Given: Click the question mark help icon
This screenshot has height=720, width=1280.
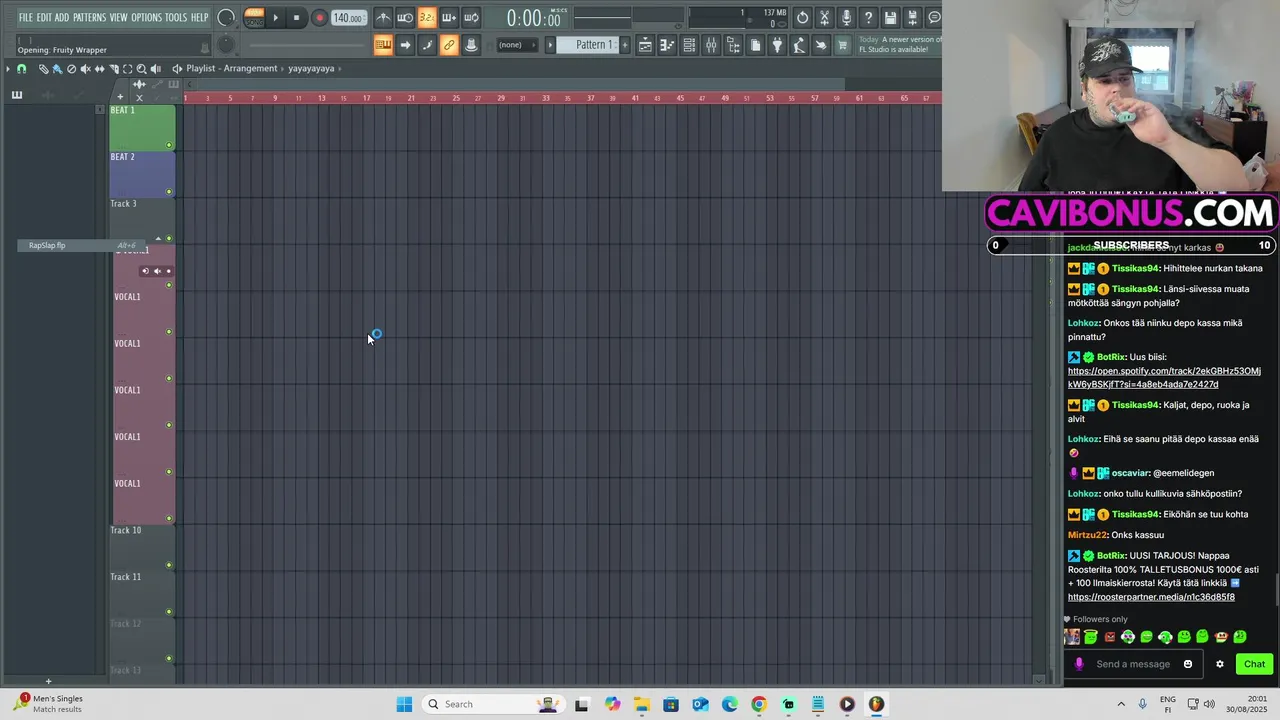Looking at the screenshot, I should [868, 17].
